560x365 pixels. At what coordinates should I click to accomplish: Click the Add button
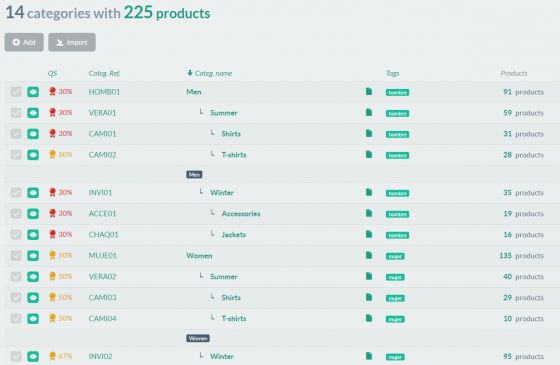24,42
